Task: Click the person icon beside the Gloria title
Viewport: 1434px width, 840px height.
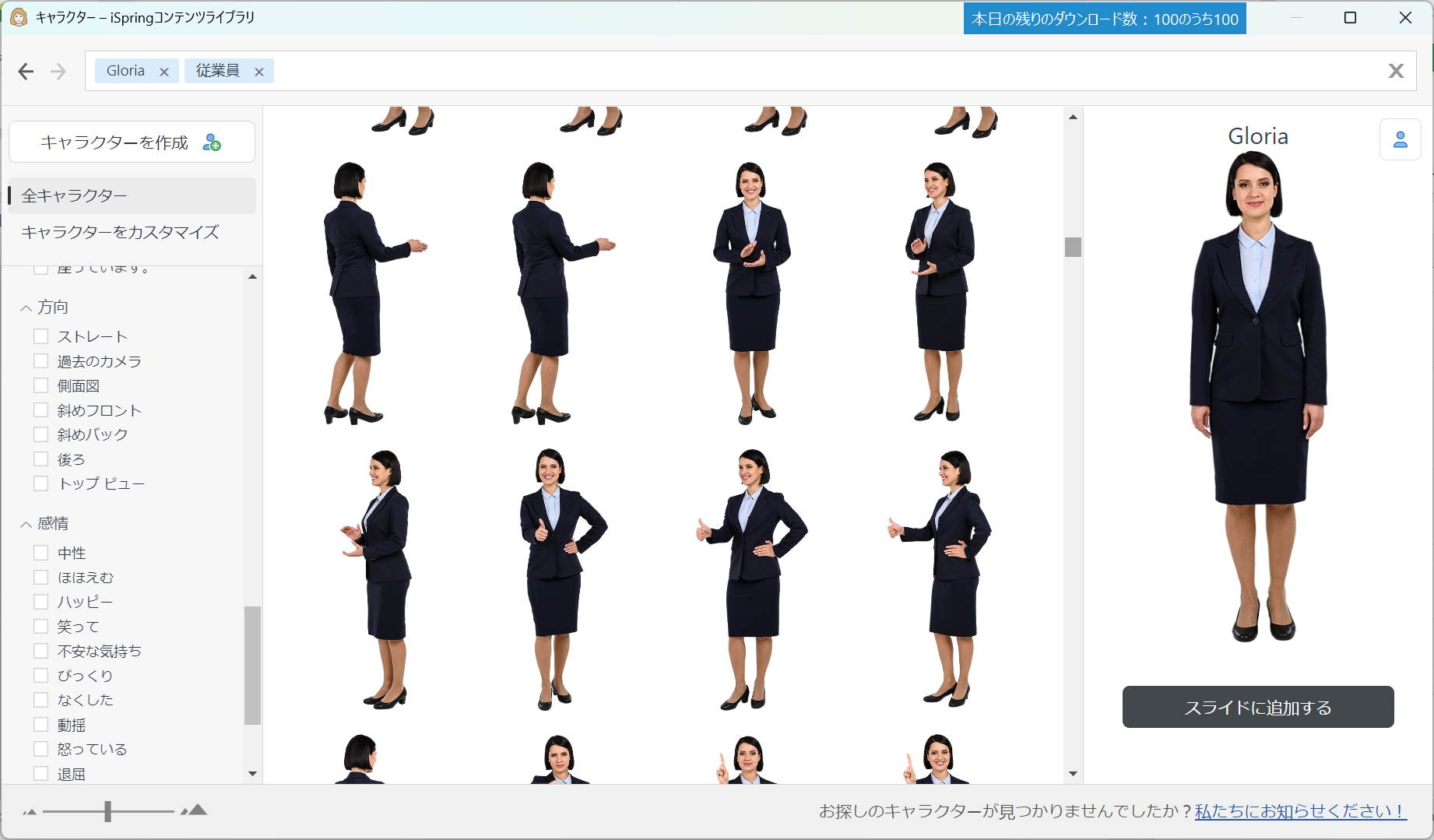Action: tap(1401, 139)
